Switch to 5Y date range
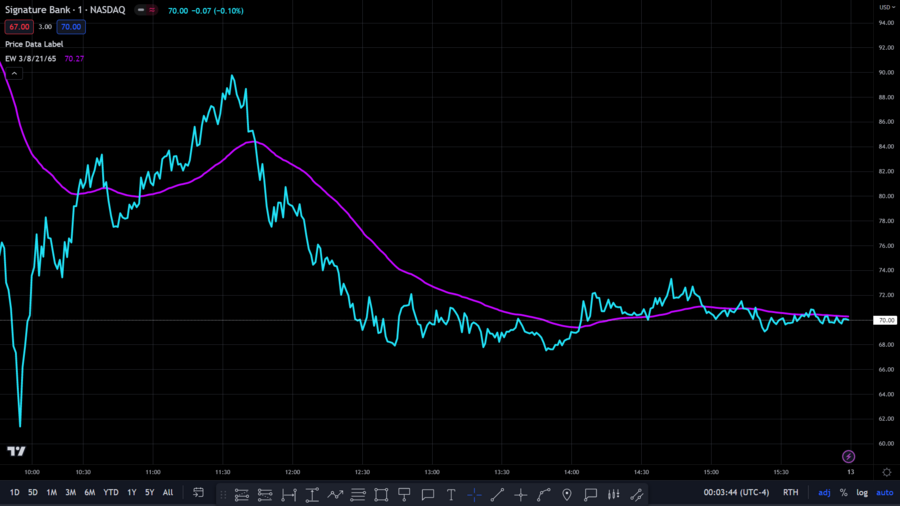 pyautogui.click(x=149, y=493)
